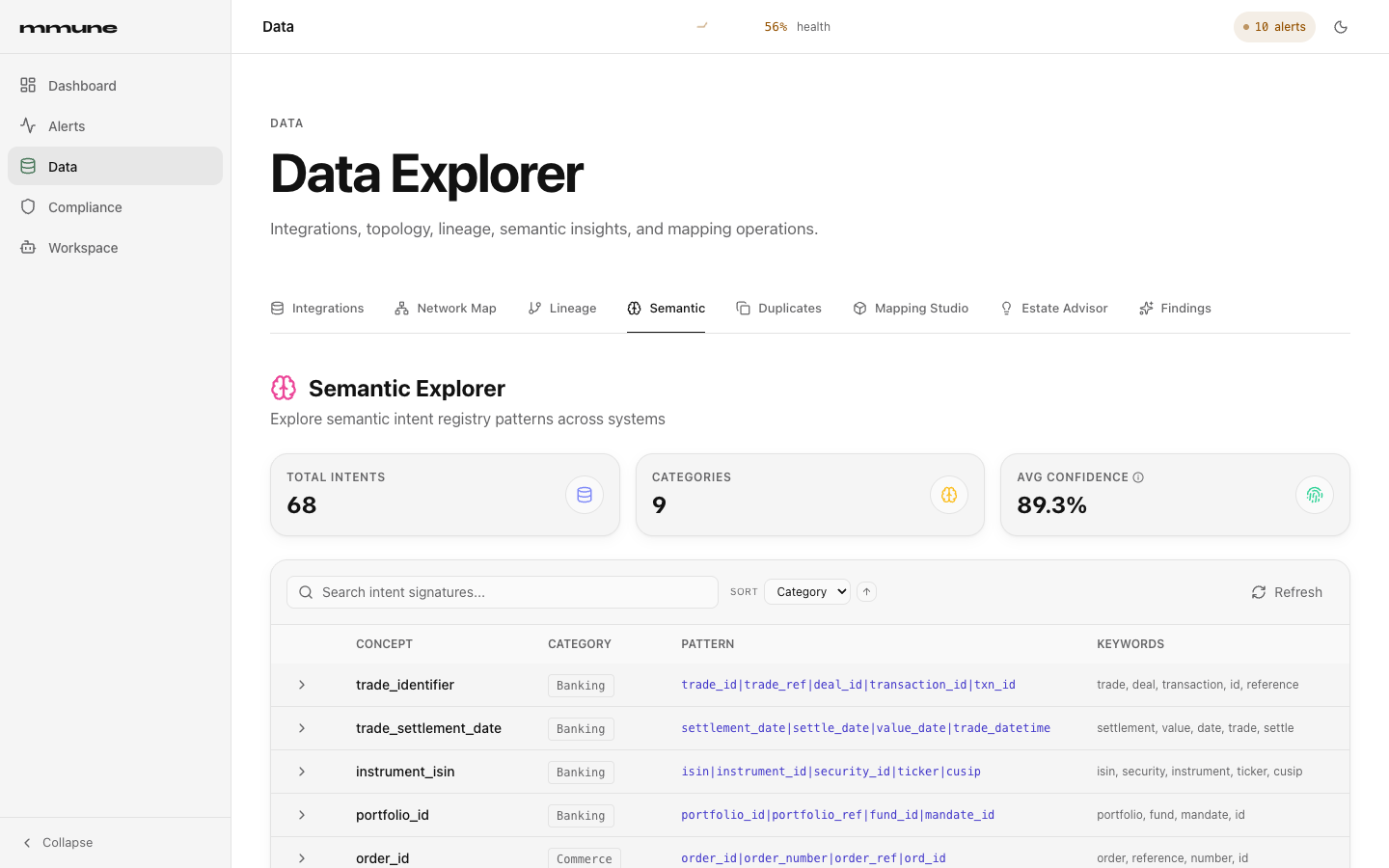Collapse the sidebar
Viewport: 1389px width, 868px height.
[58, 843]
